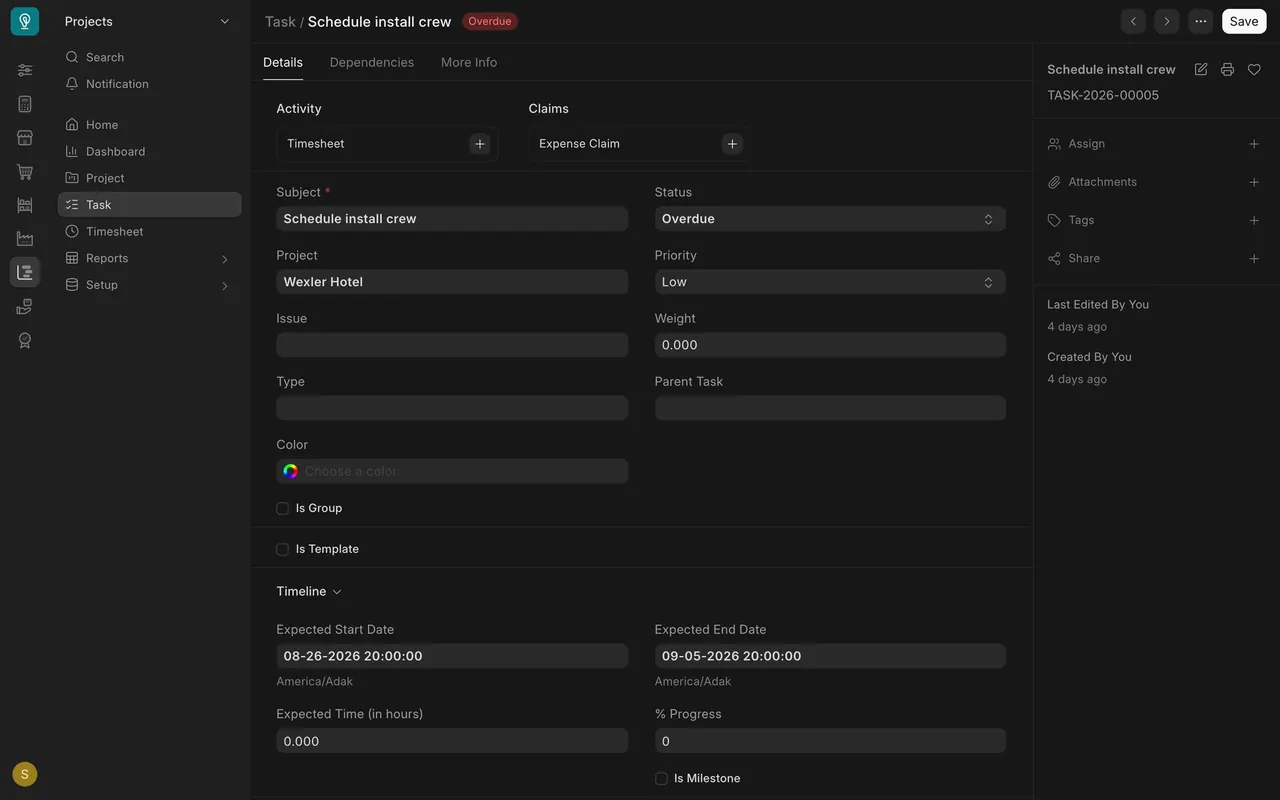Open the Projects workspace switcher dropdown
The image size is (1280, 800).
tap(148, 21)
